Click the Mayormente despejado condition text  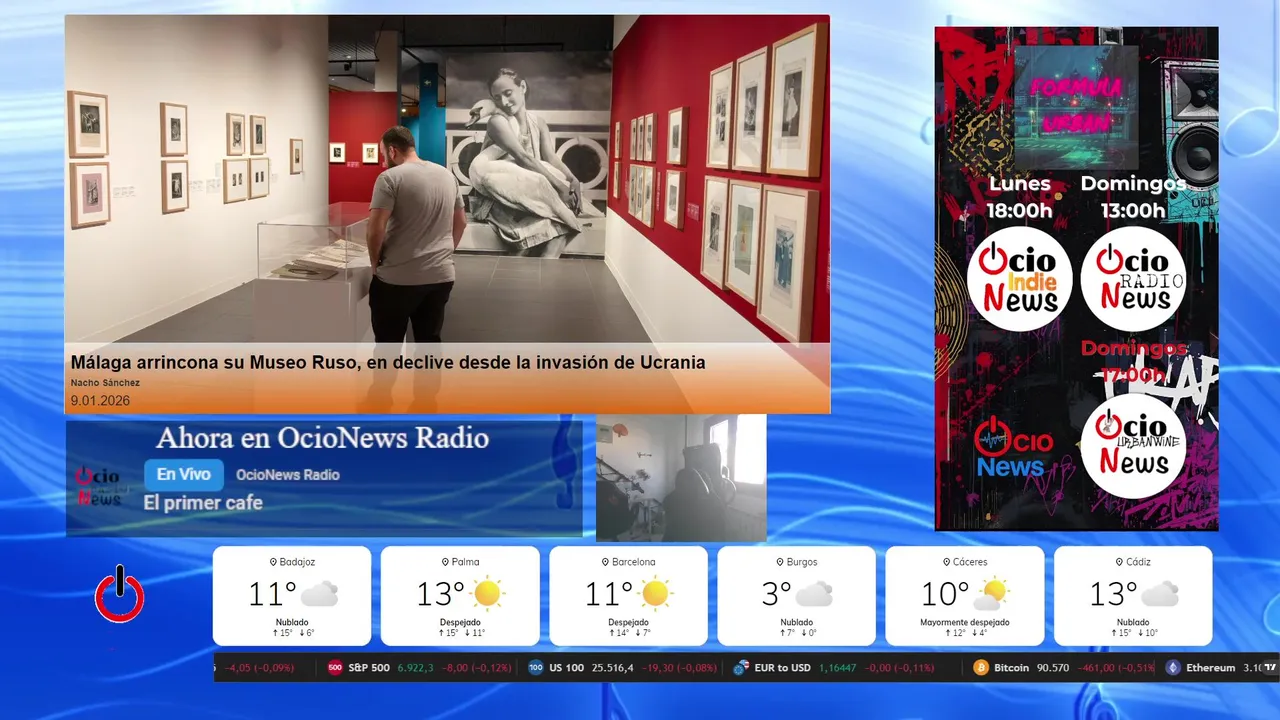[965, 622]
